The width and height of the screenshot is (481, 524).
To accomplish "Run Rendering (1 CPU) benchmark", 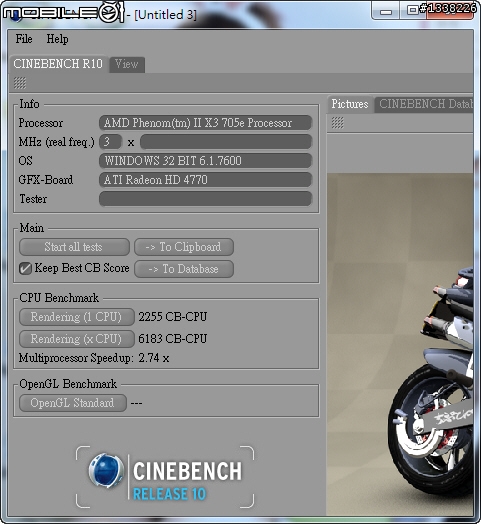I will tap(77, 317).
